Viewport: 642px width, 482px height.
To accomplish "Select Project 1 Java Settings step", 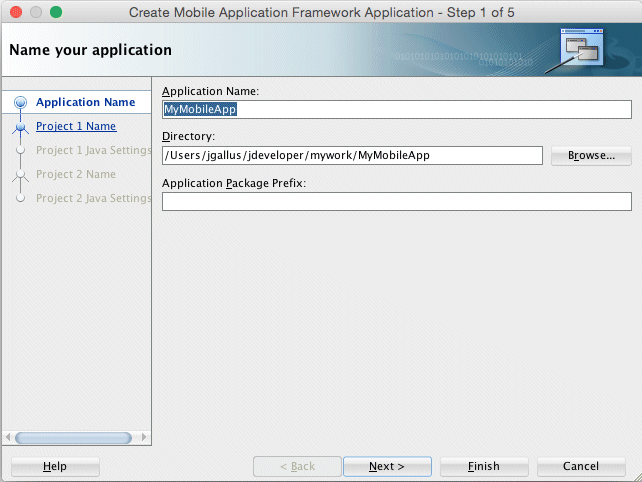I will point(94,150).
